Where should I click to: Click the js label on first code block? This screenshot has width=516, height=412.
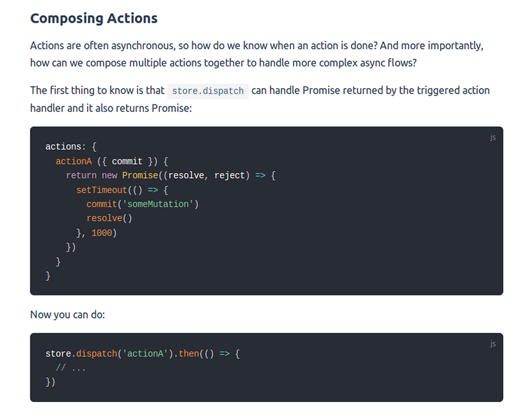click(x=493, y=137)
